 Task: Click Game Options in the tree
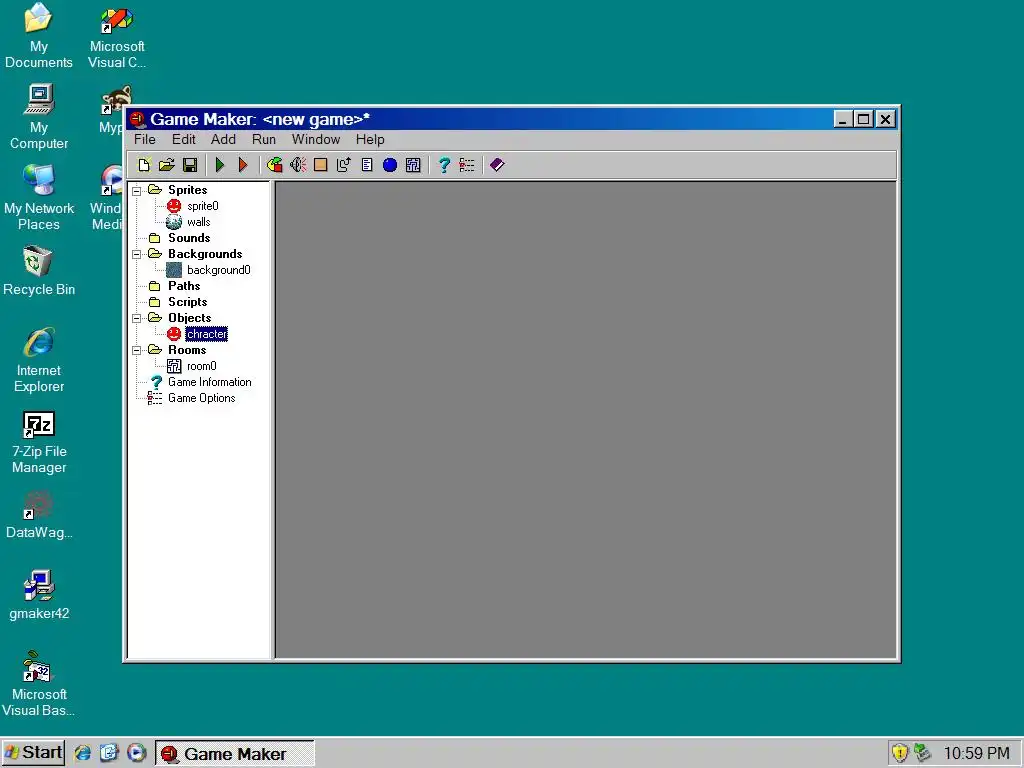click(201, 398)
